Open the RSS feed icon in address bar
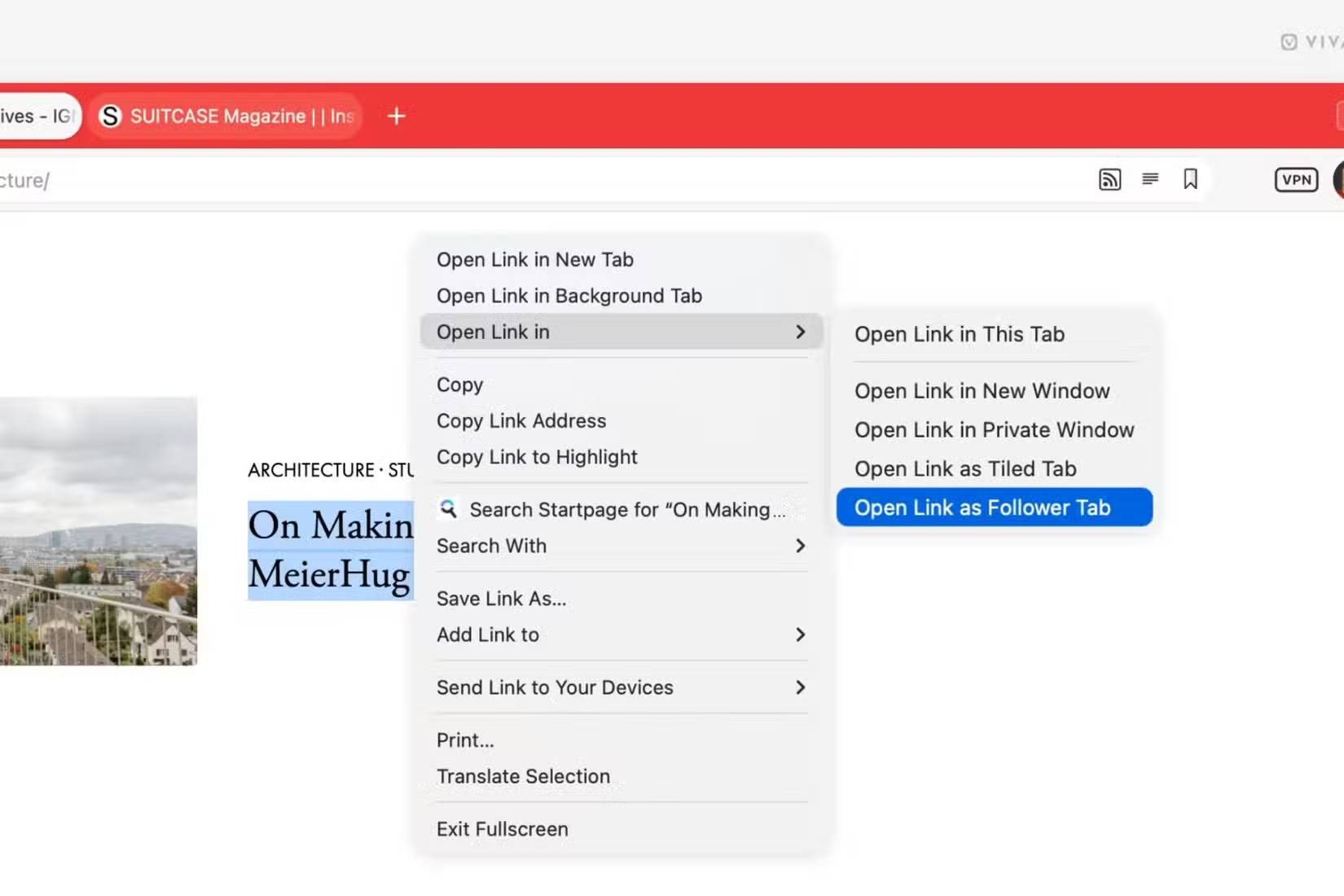This screenshot has height=896, width=1344. tap(1109, 179)
